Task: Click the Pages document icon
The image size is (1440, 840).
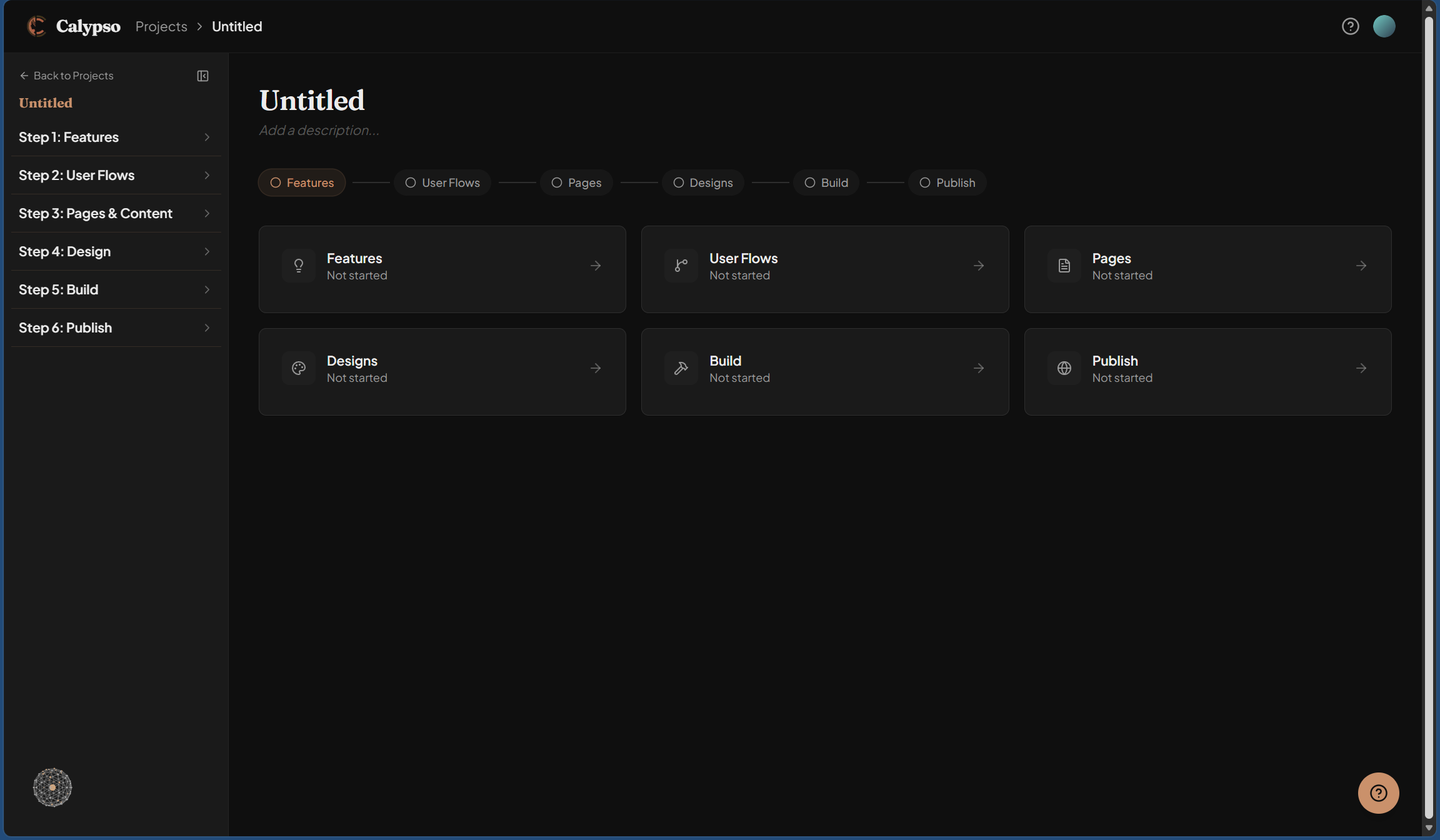Action: point(1064,265)
